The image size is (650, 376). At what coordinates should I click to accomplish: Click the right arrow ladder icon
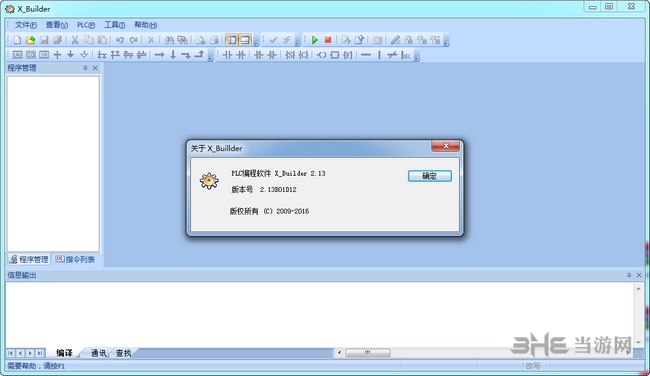coord(159,55)
